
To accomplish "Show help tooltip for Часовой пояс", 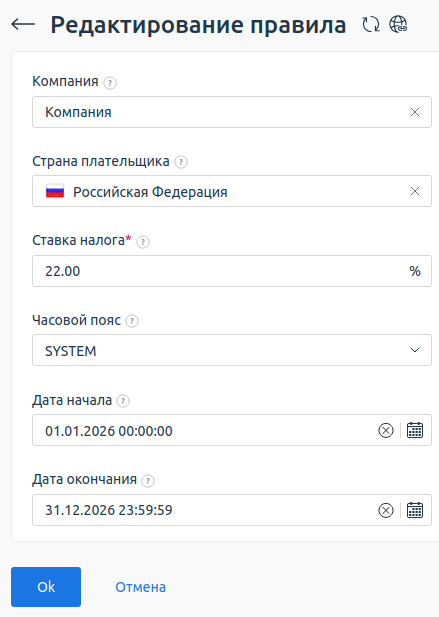I will 132,321.
